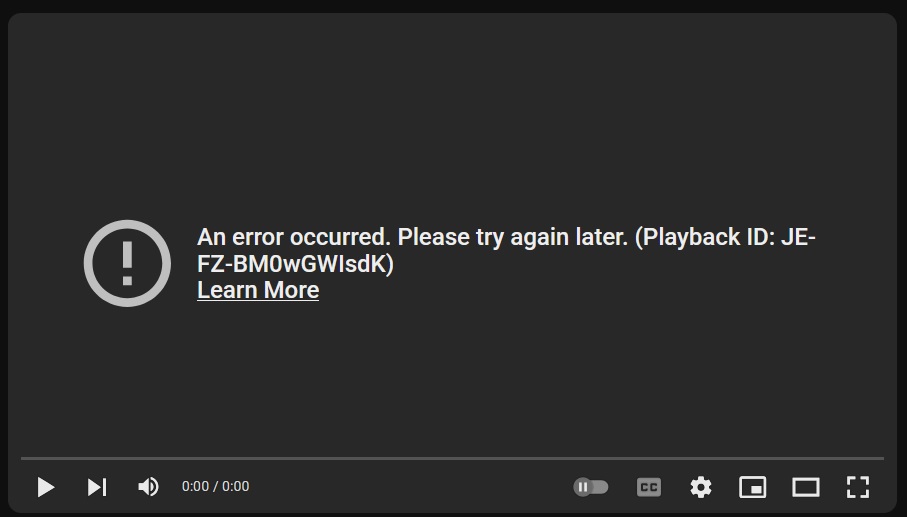Screen dimensions: 907x517
Task: Click the empty dark video area above error
Action: (452, 116)
